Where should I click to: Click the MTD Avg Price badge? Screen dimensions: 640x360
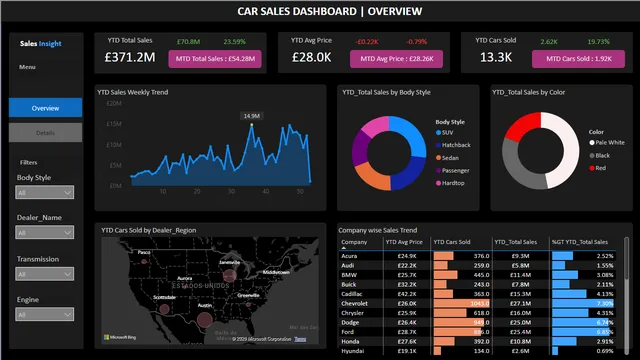pyautogui.click(x=396, y=59)
